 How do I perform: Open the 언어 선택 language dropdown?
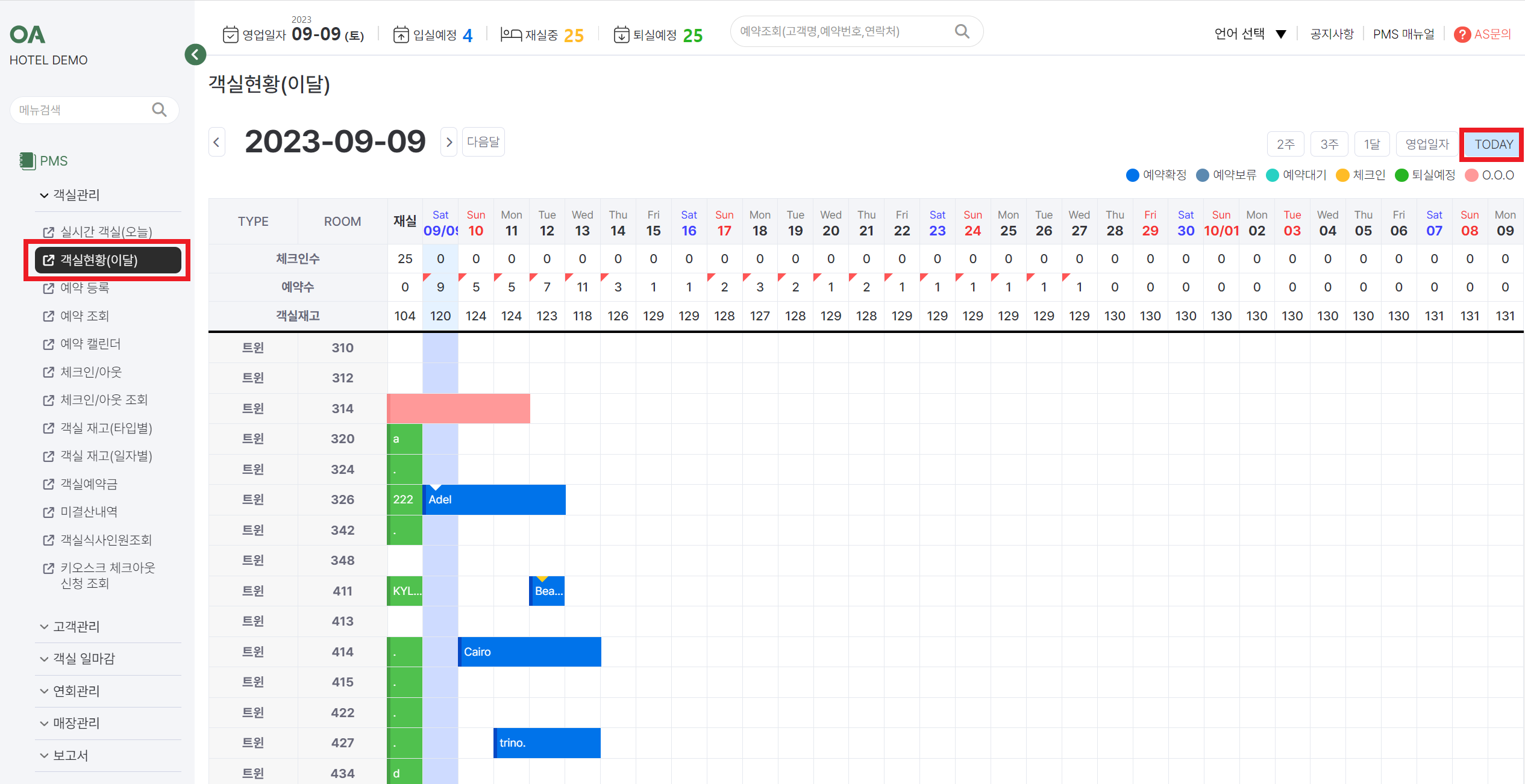point(1250,34)
